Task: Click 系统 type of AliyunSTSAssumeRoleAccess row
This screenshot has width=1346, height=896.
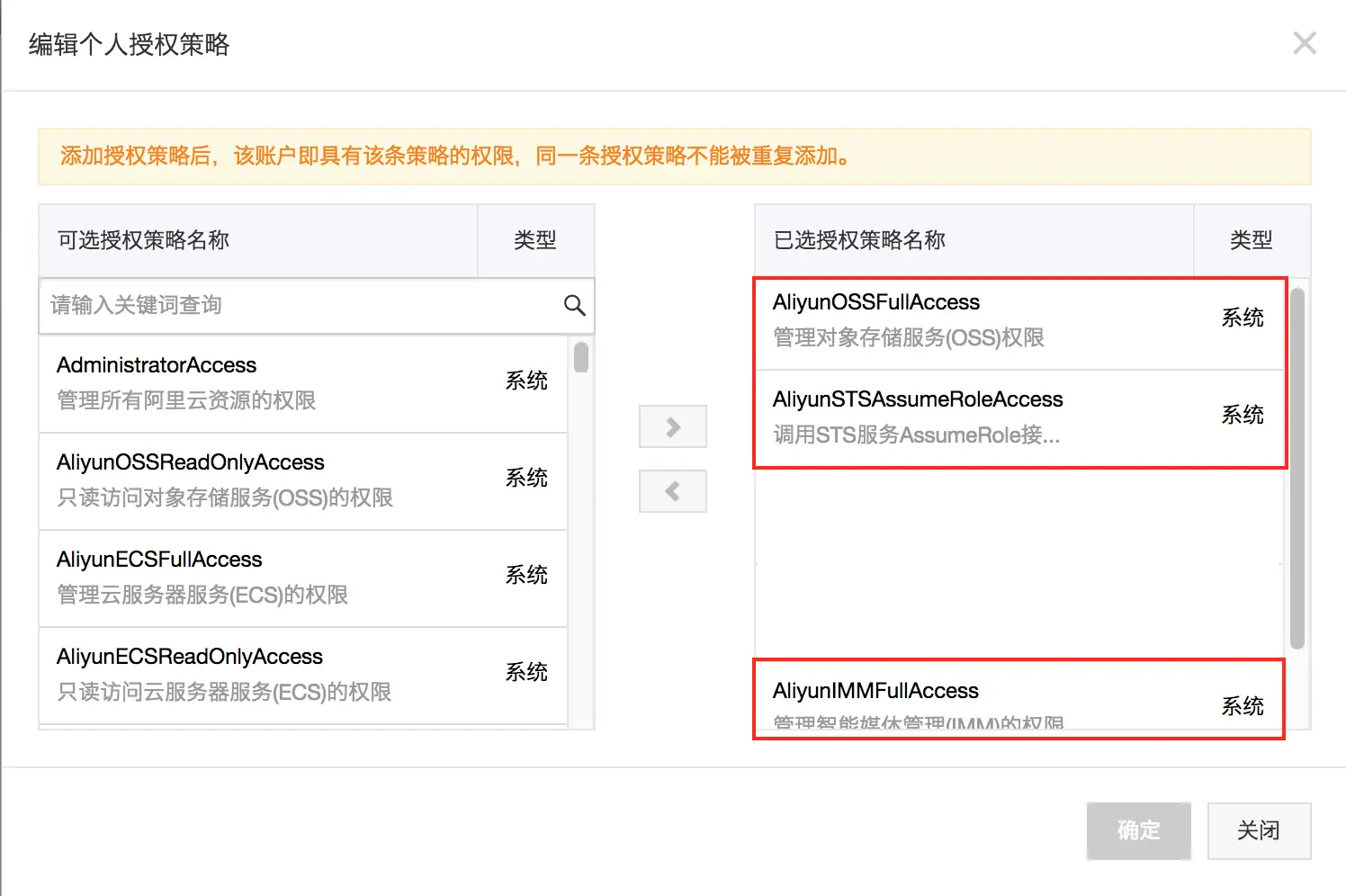Action: (1243, 415)
